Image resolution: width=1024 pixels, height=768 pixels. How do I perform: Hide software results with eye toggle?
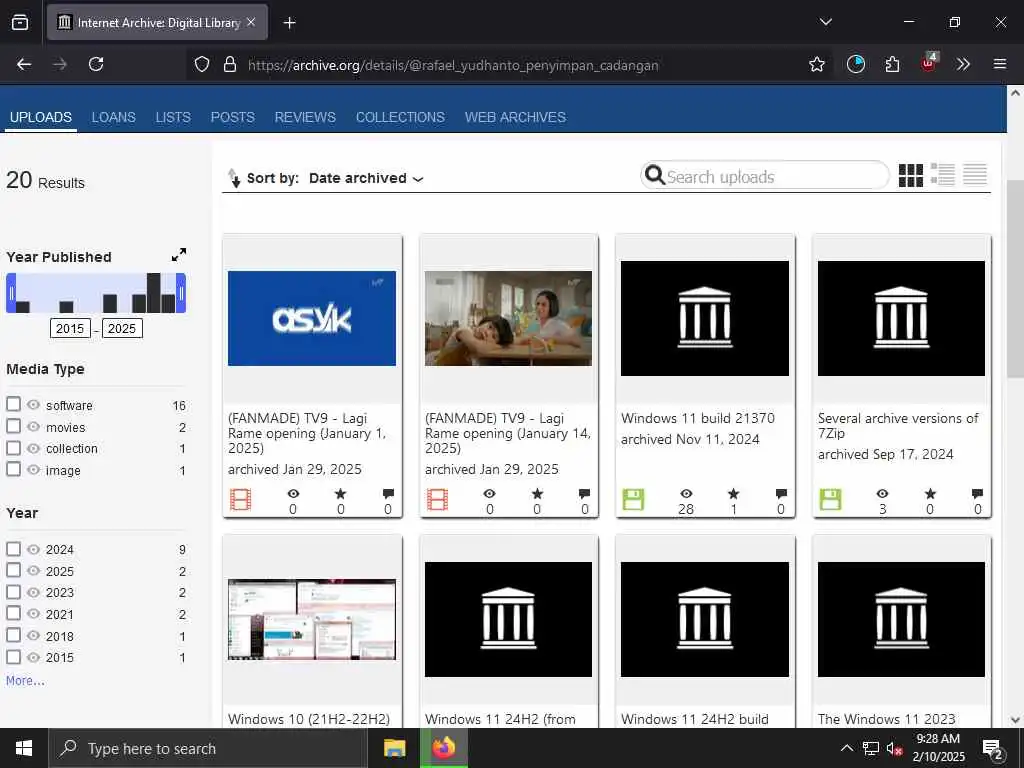coord(33,405)
